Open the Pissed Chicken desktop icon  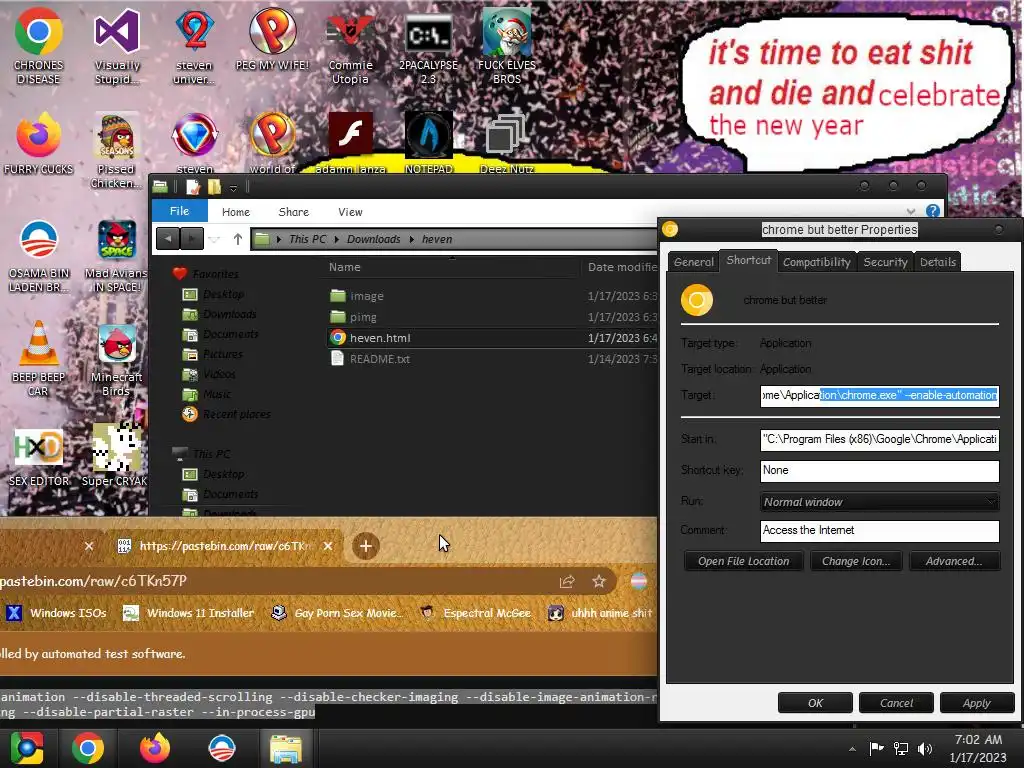(x=116, y=150)
